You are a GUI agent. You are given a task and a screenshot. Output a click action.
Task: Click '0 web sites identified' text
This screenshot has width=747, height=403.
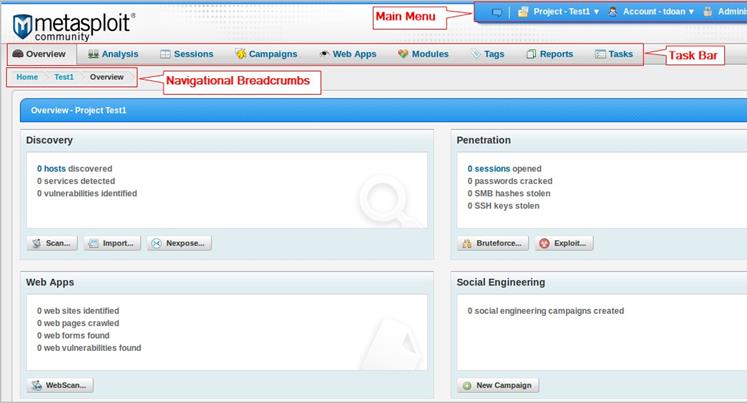coord(78,311)
